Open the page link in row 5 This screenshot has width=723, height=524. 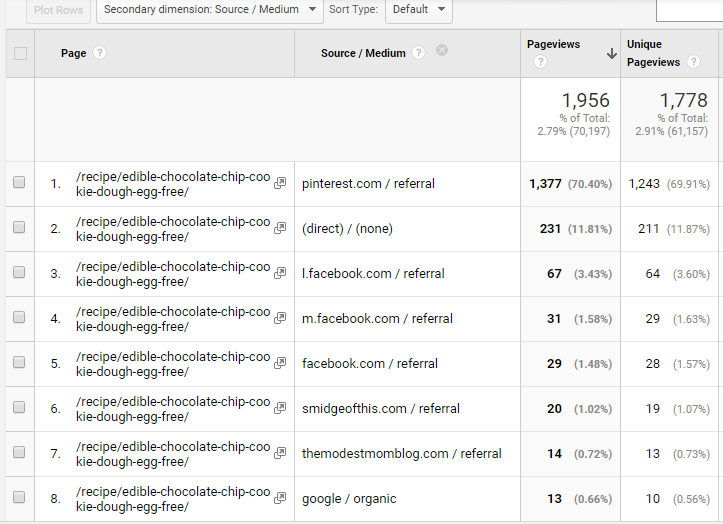[172, 364]
